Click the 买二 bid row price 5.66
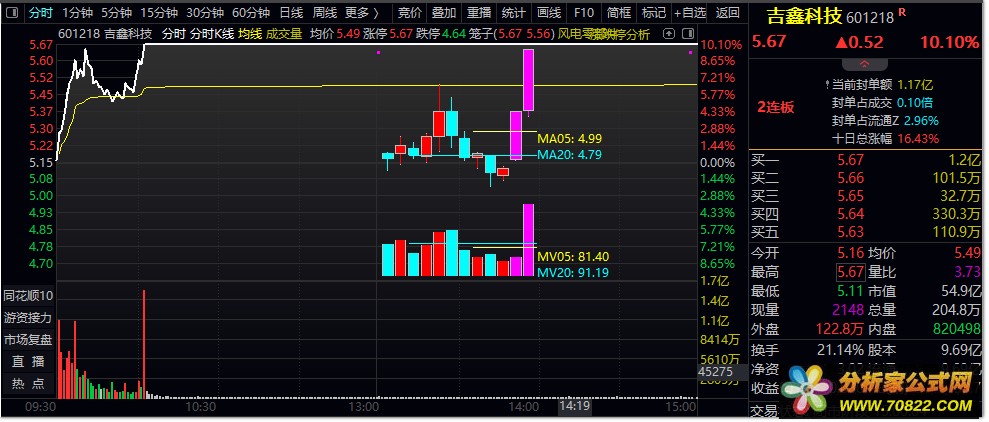 [x=851, y=178]
